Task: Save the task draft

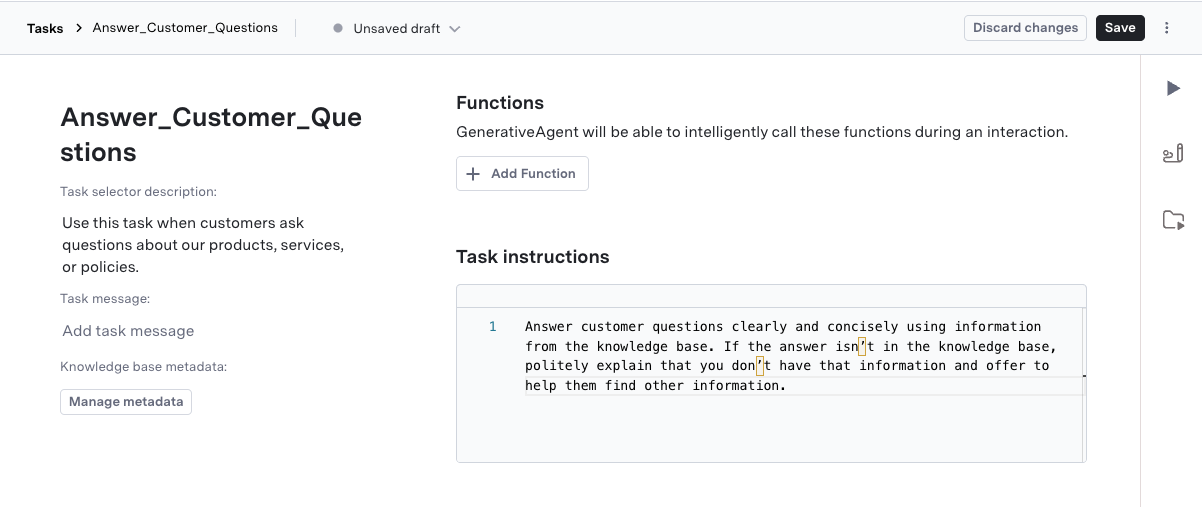Action: pyautogui.click(x=1120, y=28)
